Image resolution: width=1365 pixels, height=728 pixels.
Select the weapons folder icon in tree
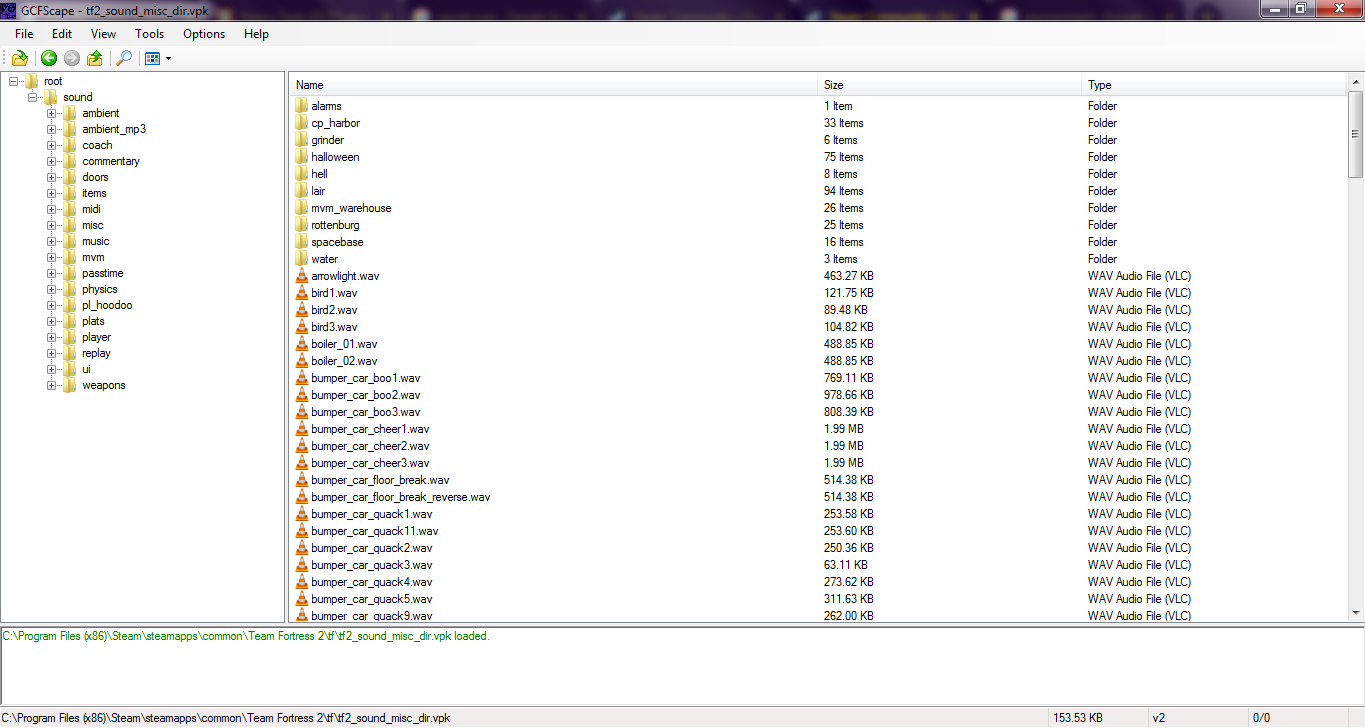tap(69, 385)
